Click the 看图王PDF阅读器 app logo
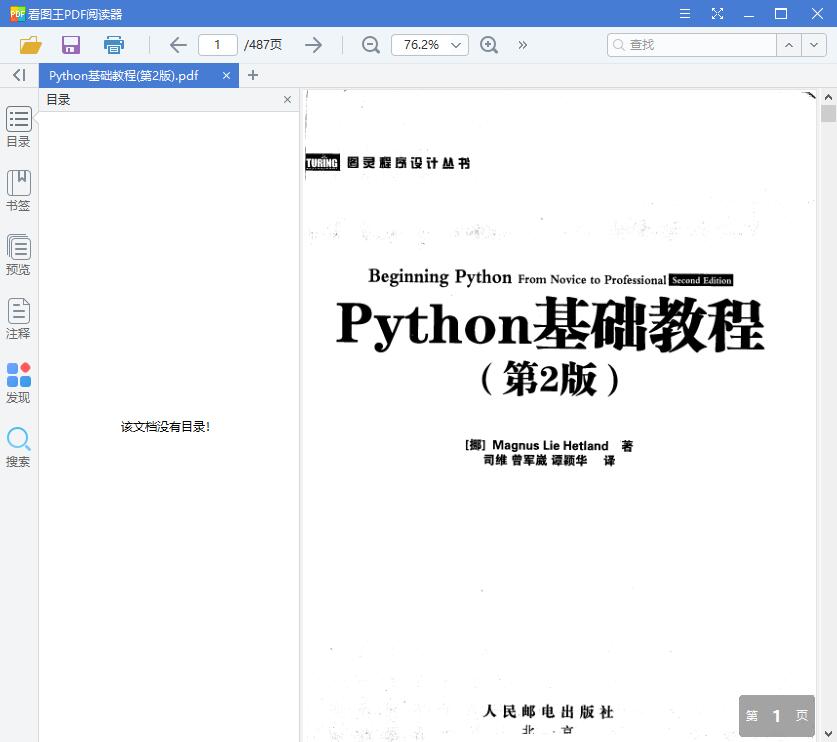The height and width of the screenshot is (742, 837). point(17,13)
